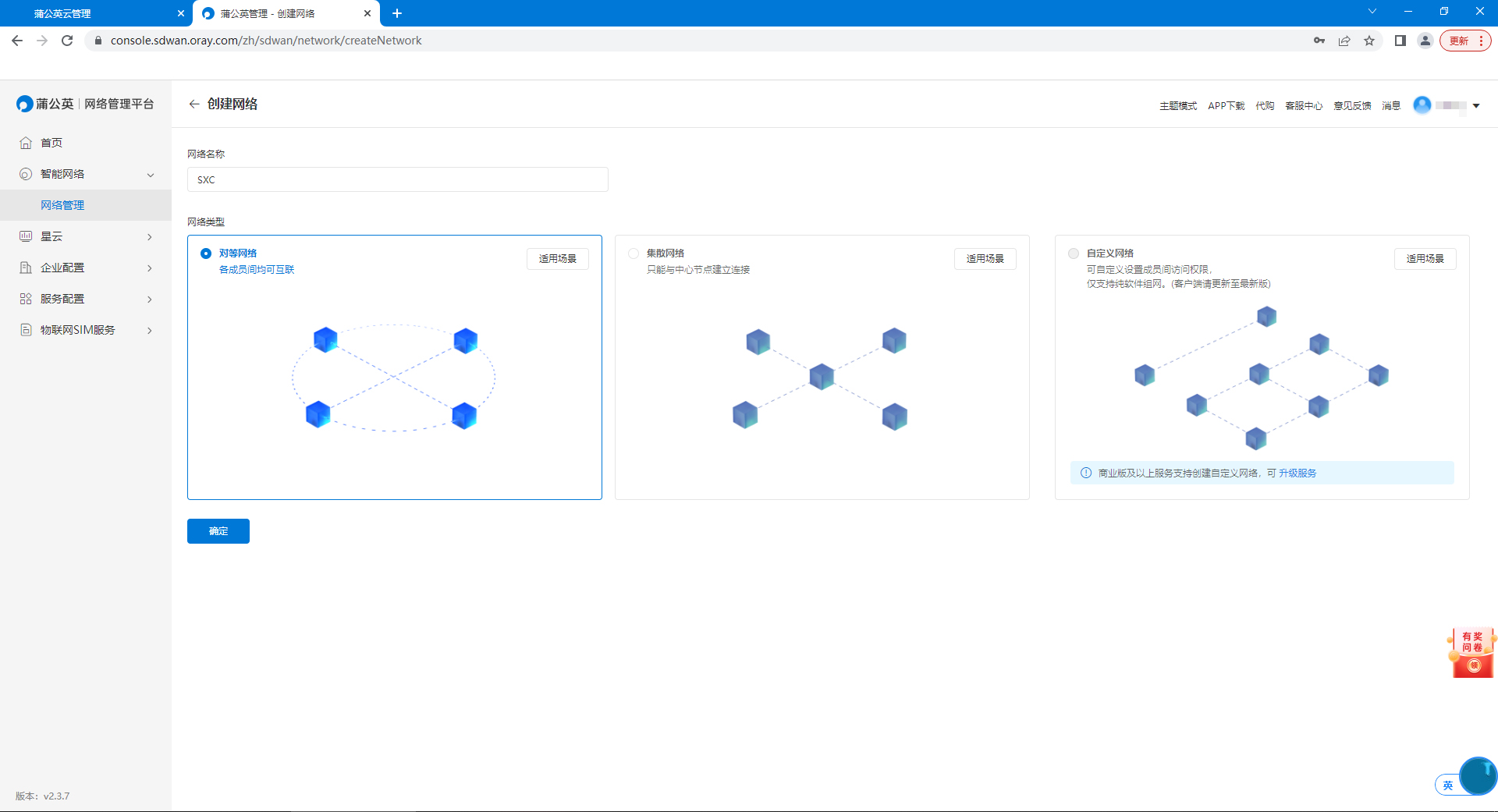Open 意见反馈 in the header
The width and height of the screenshot is (1498, 812).
click(x=1352, y=106)
